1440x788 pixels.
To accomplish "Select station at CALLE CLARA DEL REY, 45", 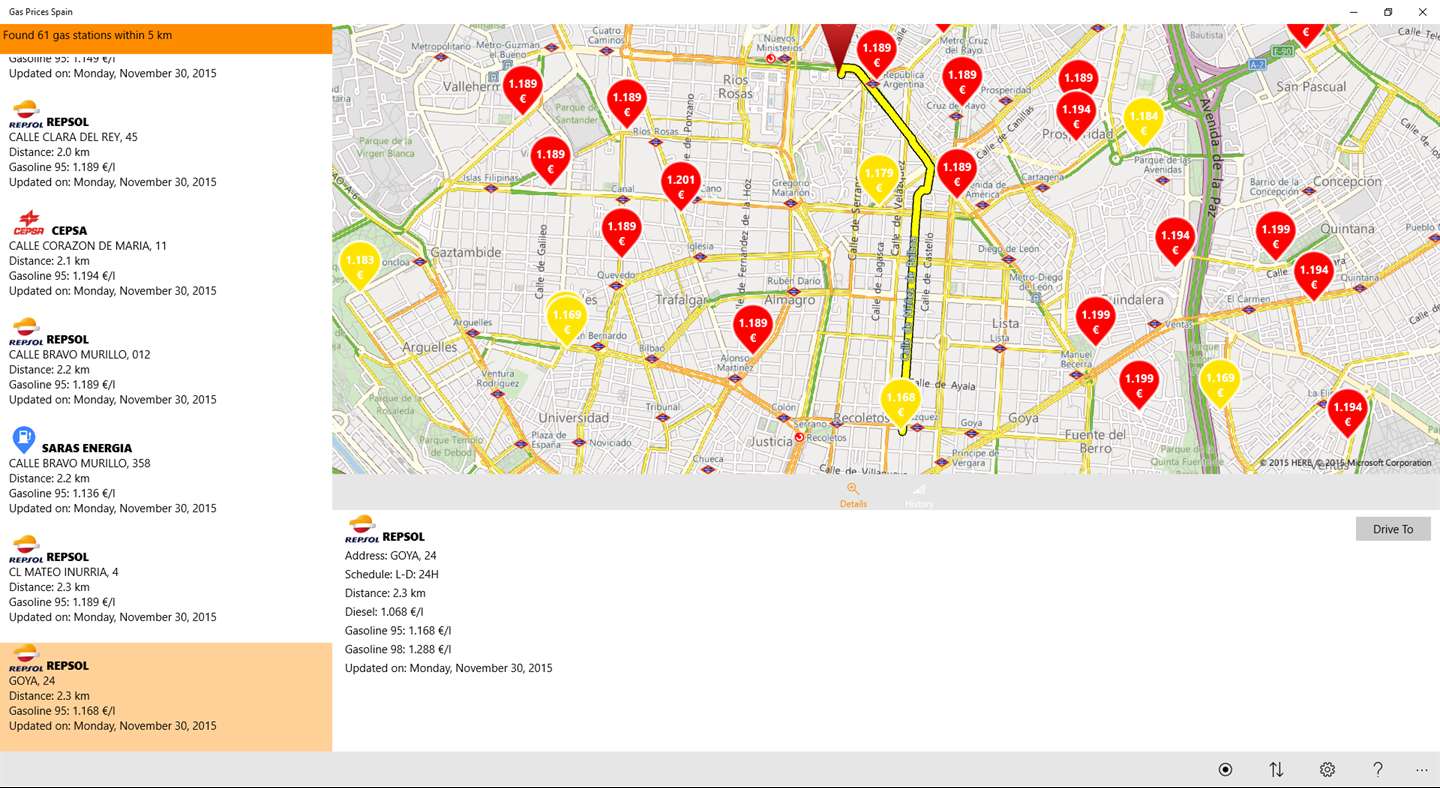I will coord(166,145).
